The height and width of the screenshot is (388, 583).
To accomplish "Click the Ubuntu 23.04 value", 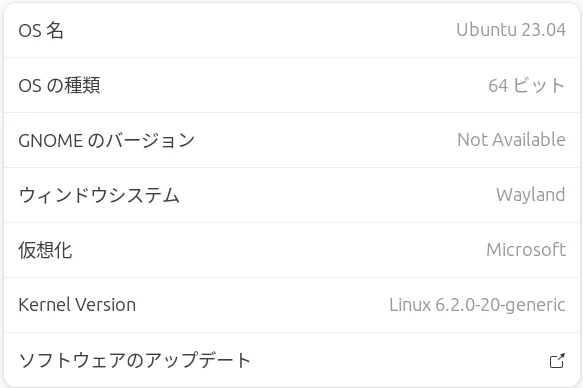I will (x=511, y=30).
